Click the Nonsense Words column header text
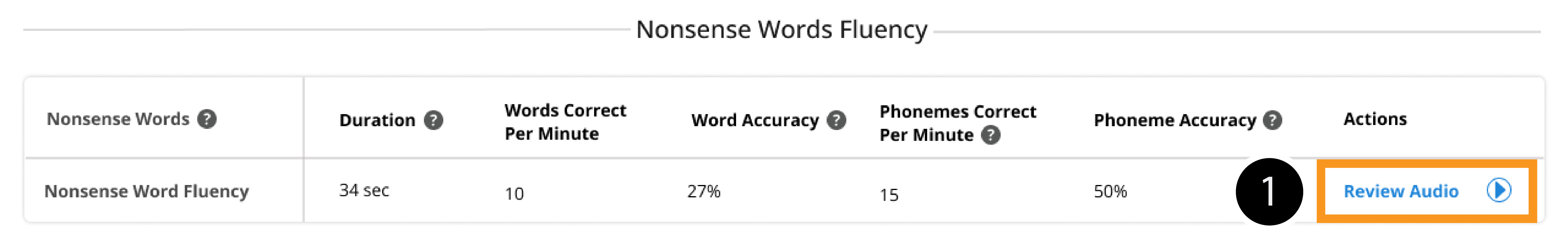The image size is (1568, 250). click(x=118, y=119)
